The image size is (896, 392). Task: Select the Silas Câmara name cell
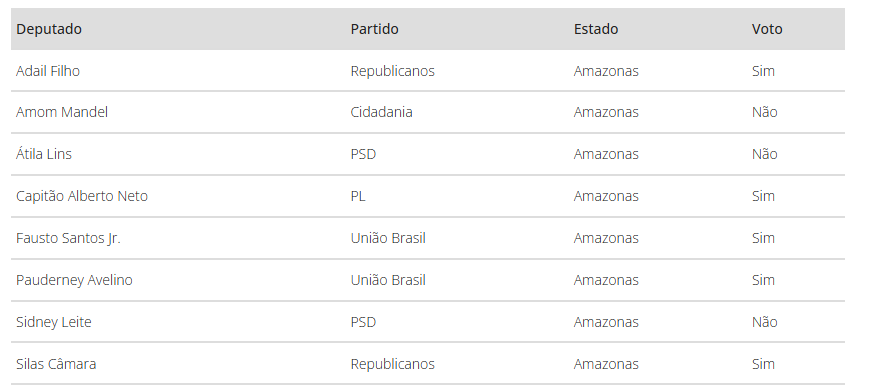point(56,364)
